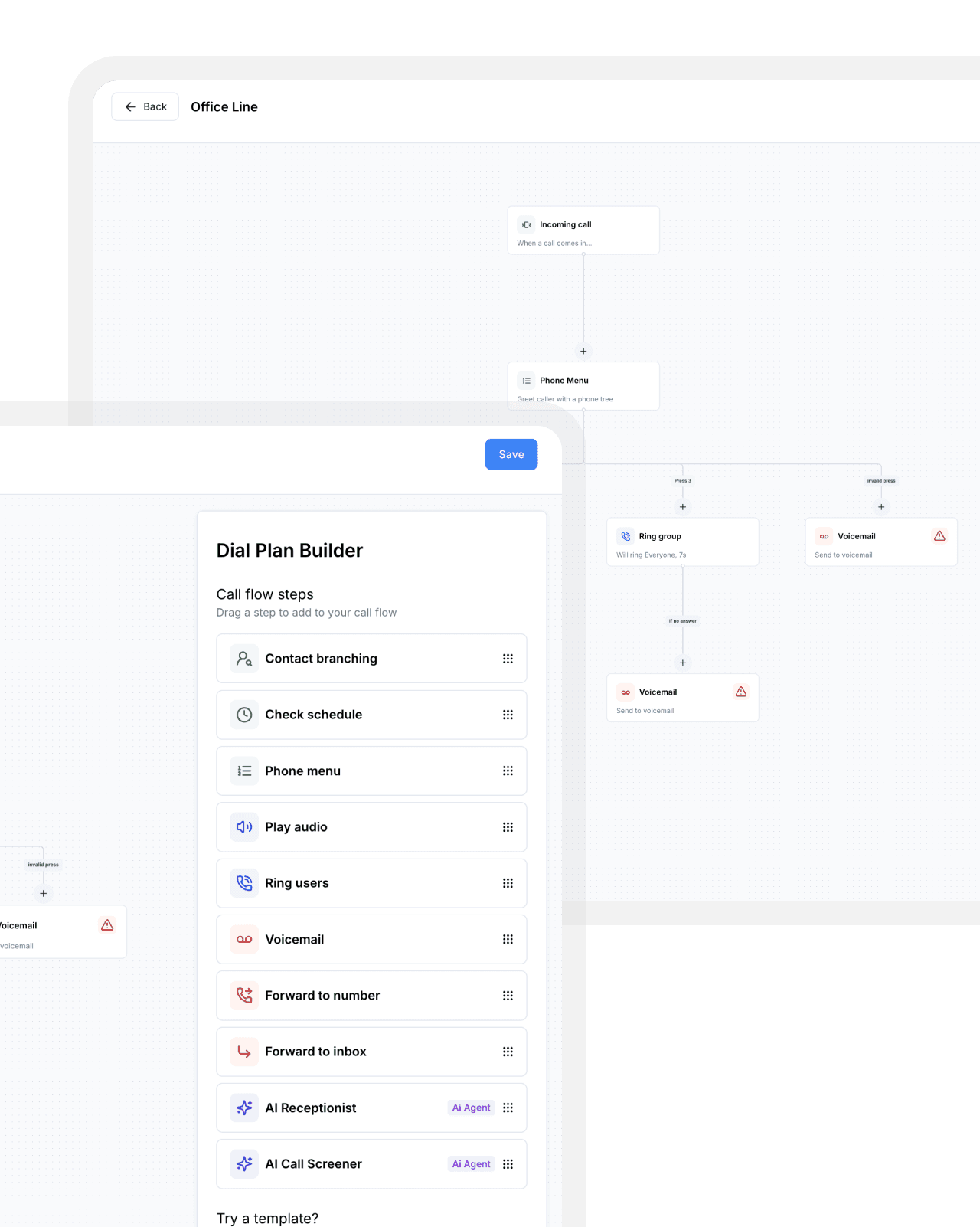
Task: Click the AI Receptionist sparkle icon
Action: [x=244, y=1108]
